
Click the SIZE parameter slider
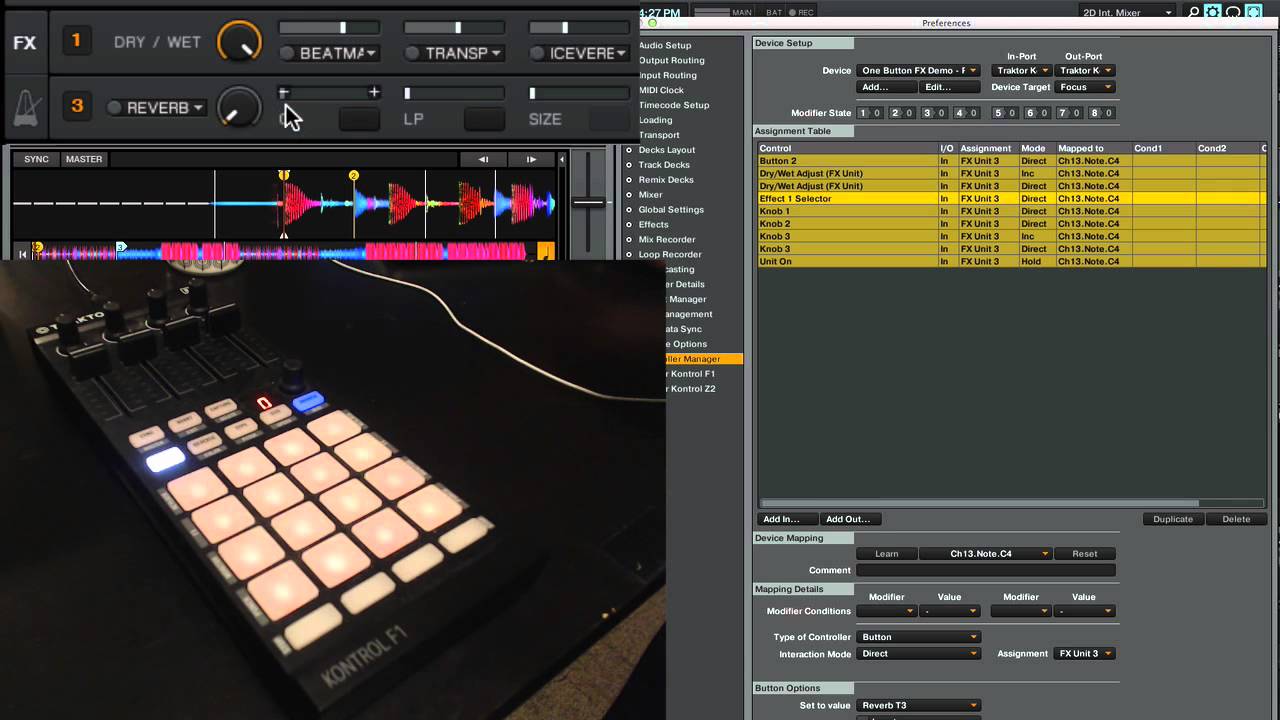click(x=580, y=93)
